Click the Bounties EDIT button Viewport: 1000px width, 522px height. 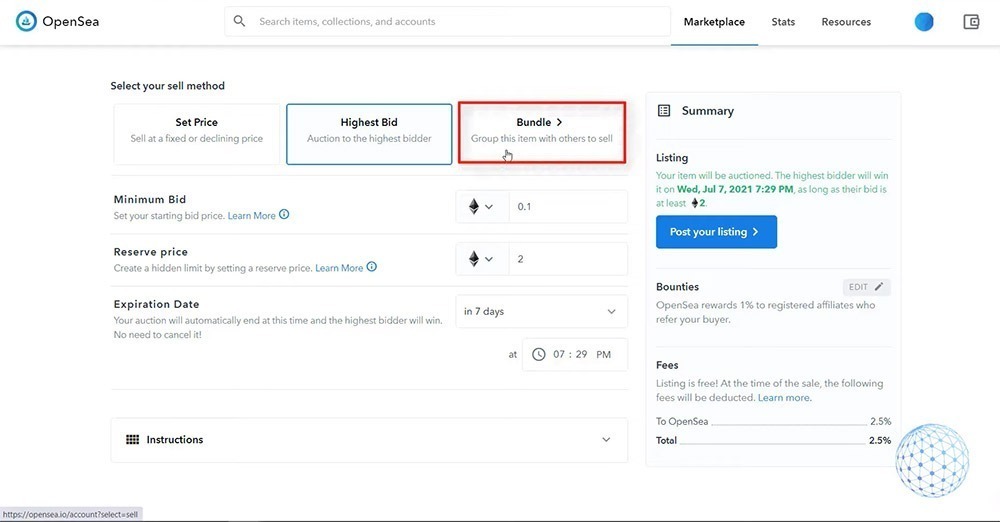[x=866, y=287]
